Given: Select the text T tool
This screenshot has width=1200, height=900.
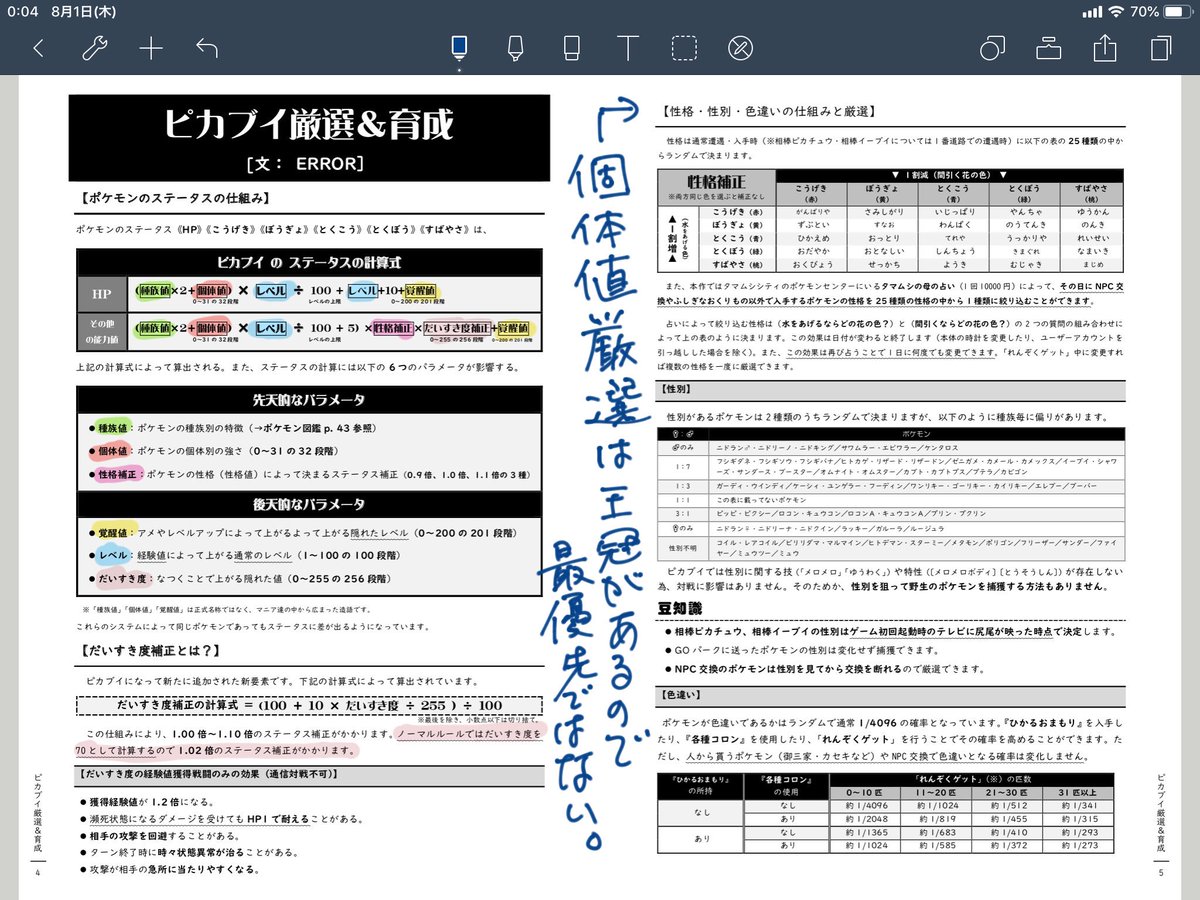Looking at the screenshot, I should pos(627,47).
